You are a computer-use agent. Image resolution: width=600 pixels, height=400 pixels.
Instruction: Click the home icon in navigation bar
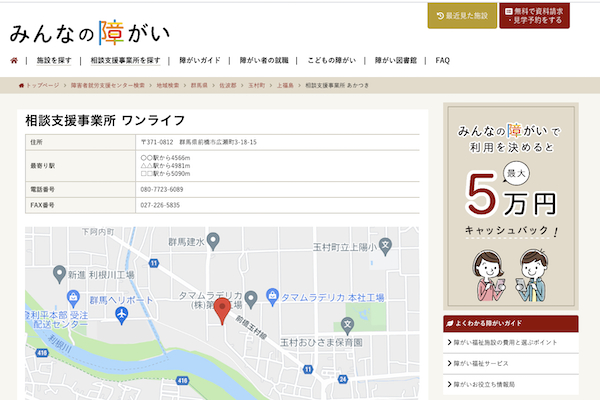[14, 61]
